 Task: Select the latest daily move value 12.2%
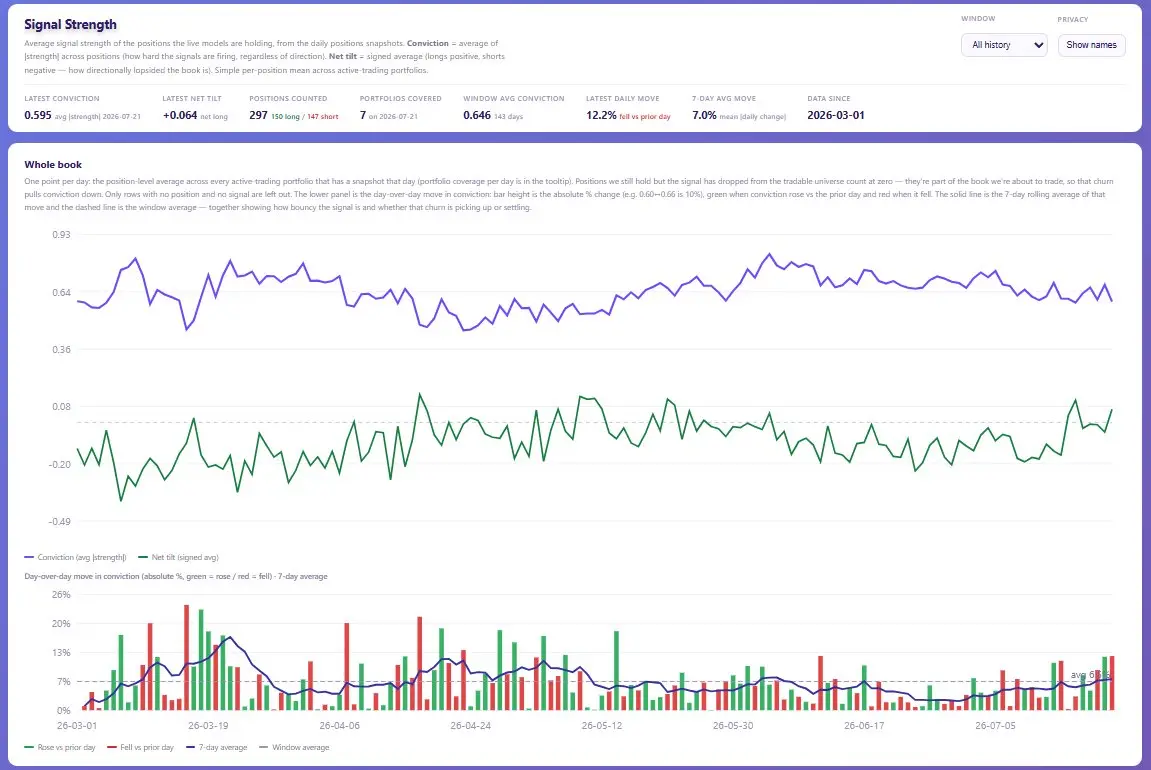601,115
